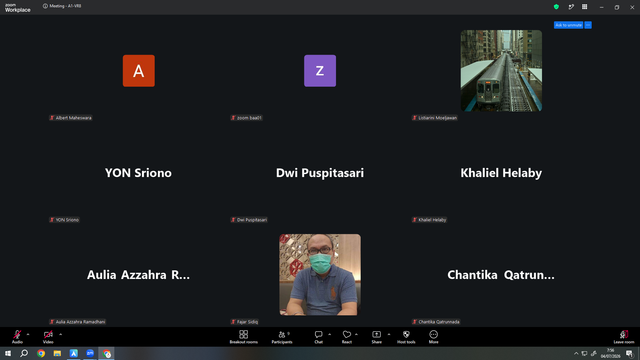
Task: Click the Ask to unmute button
Action: [568, 25]
